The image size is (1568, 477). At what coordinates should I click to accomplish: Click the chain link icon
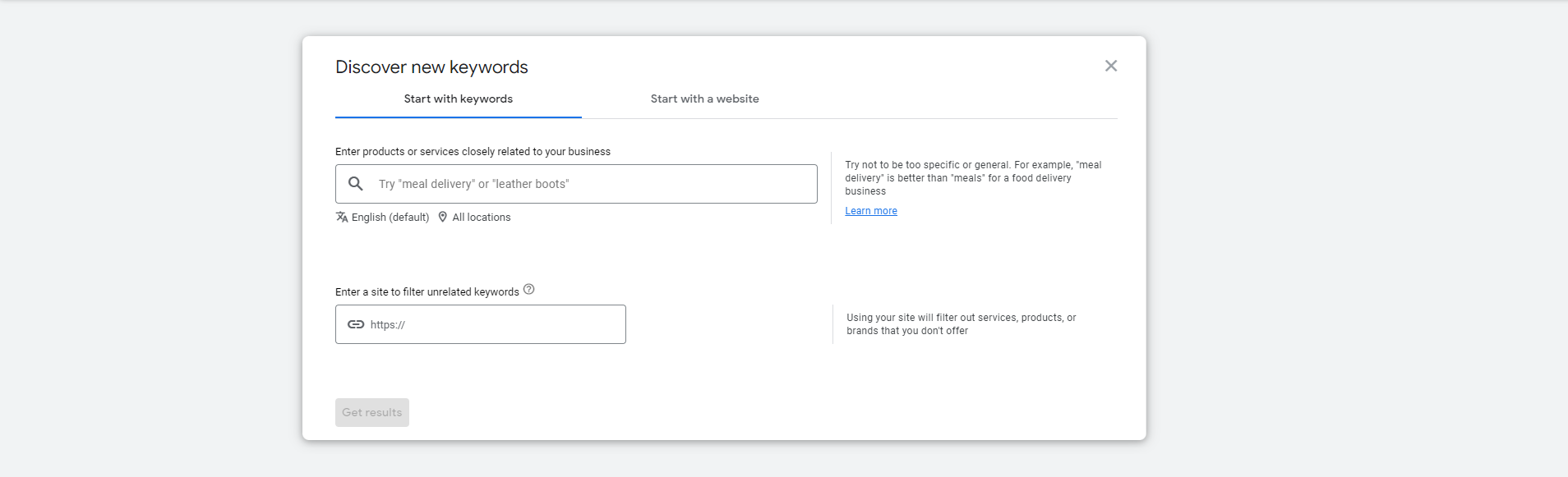(x=356, y=324)
